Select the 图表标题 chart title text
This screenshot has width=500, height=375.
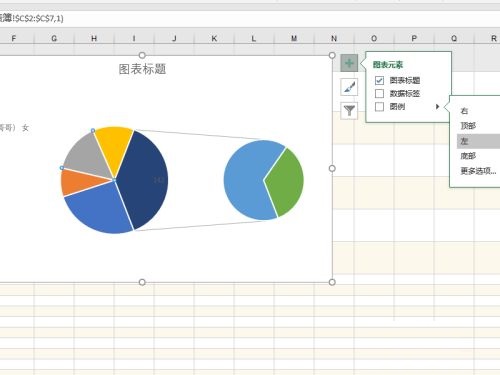142,69
